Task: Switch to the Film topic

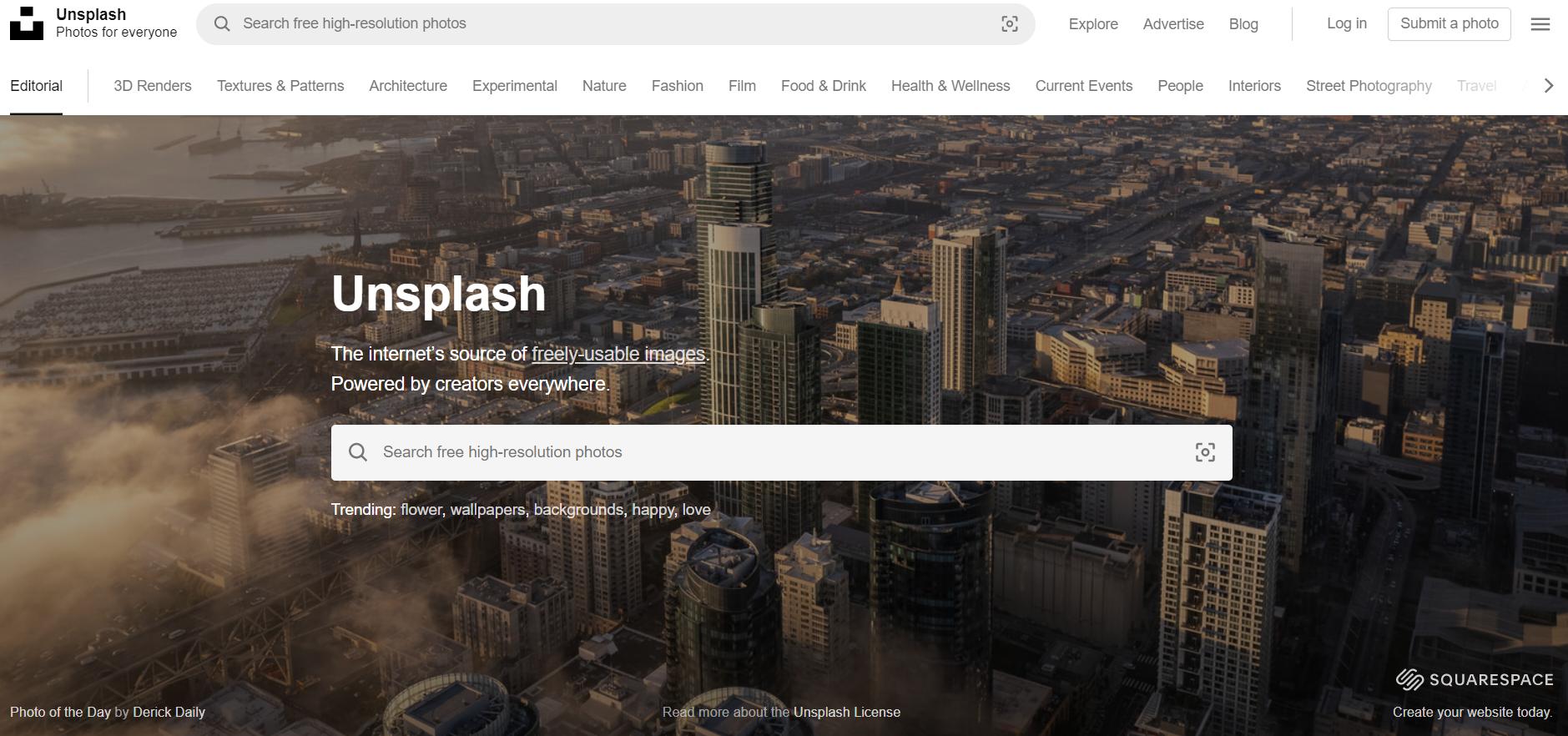Action: pyautogui.click(x=742, y=86)
